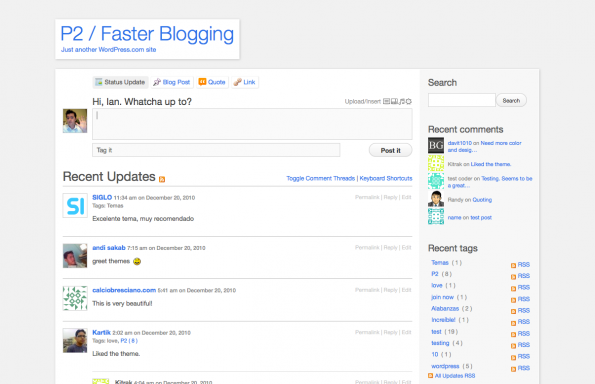Click the Post it button
The height and width of the screenshot is (384, 595).
click(390, 150)
